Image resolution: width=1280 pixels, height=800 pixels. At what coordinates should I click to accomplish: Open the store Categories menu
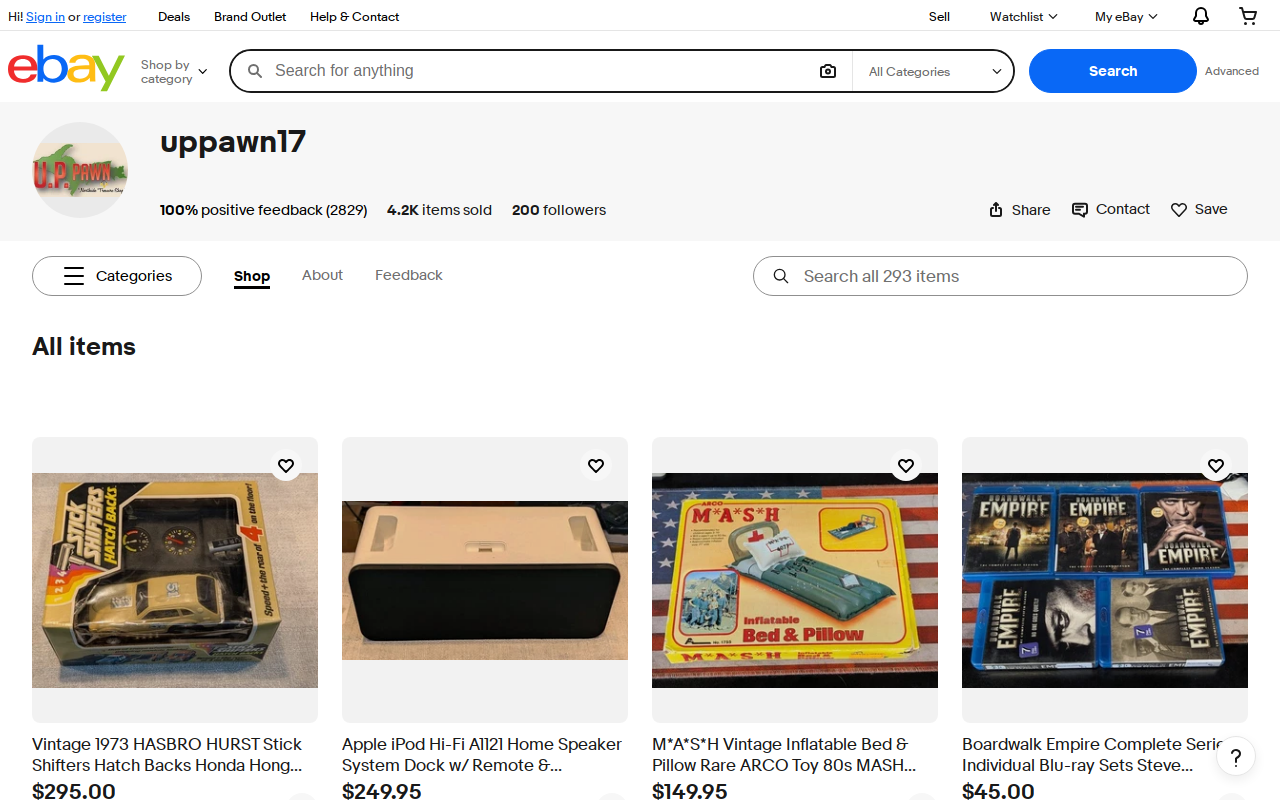(x=117, y=276)
